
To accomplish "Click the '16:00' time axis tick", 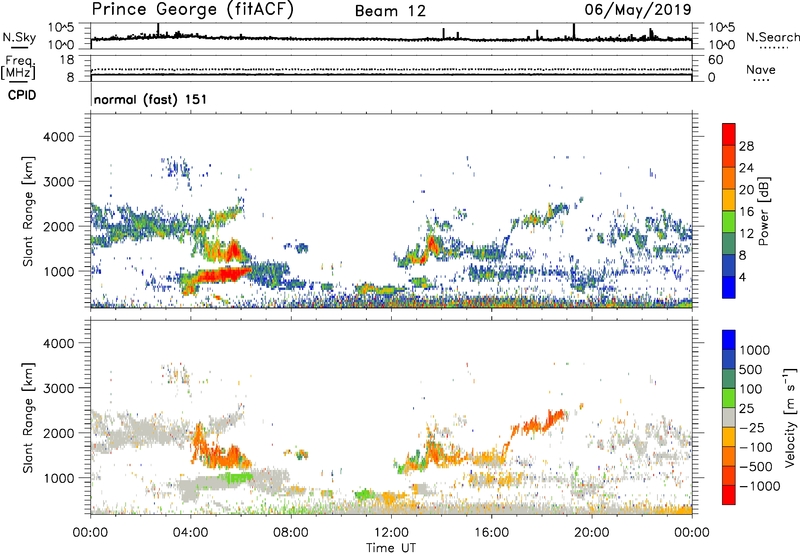I will pos(491,533).
